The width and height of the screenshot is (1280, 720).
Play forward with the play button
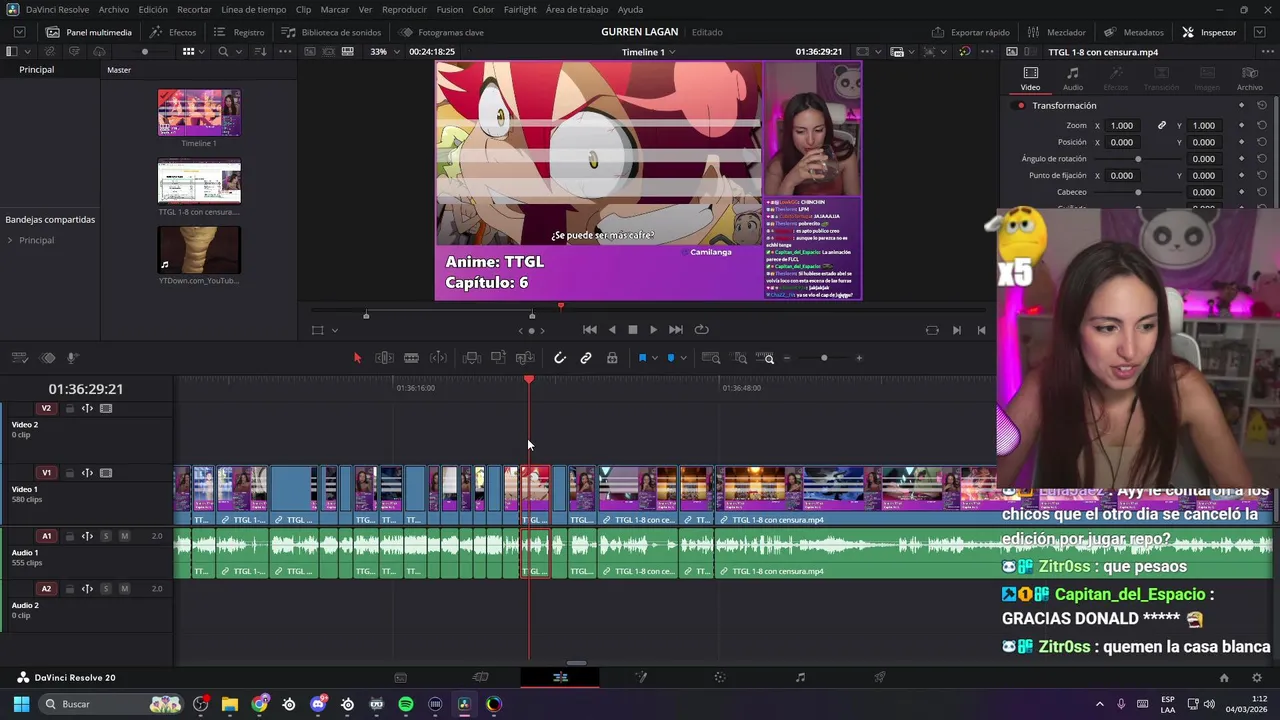pyautogui.click(x=653, y=330)
